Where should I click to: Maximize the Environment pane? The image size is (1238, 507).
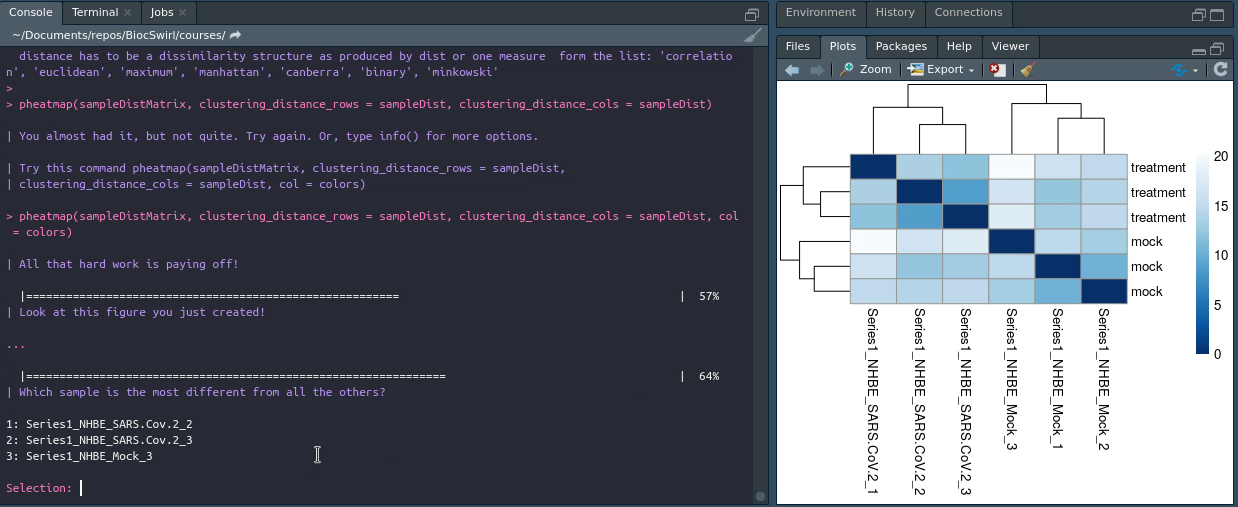coord(1217,14)
